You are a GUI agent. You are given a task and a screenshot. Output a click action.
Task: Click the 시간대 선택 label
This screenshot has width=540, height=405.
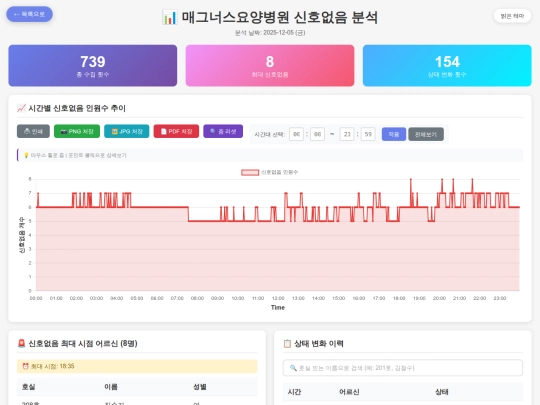pyautogui.click(x=270, y=134)
